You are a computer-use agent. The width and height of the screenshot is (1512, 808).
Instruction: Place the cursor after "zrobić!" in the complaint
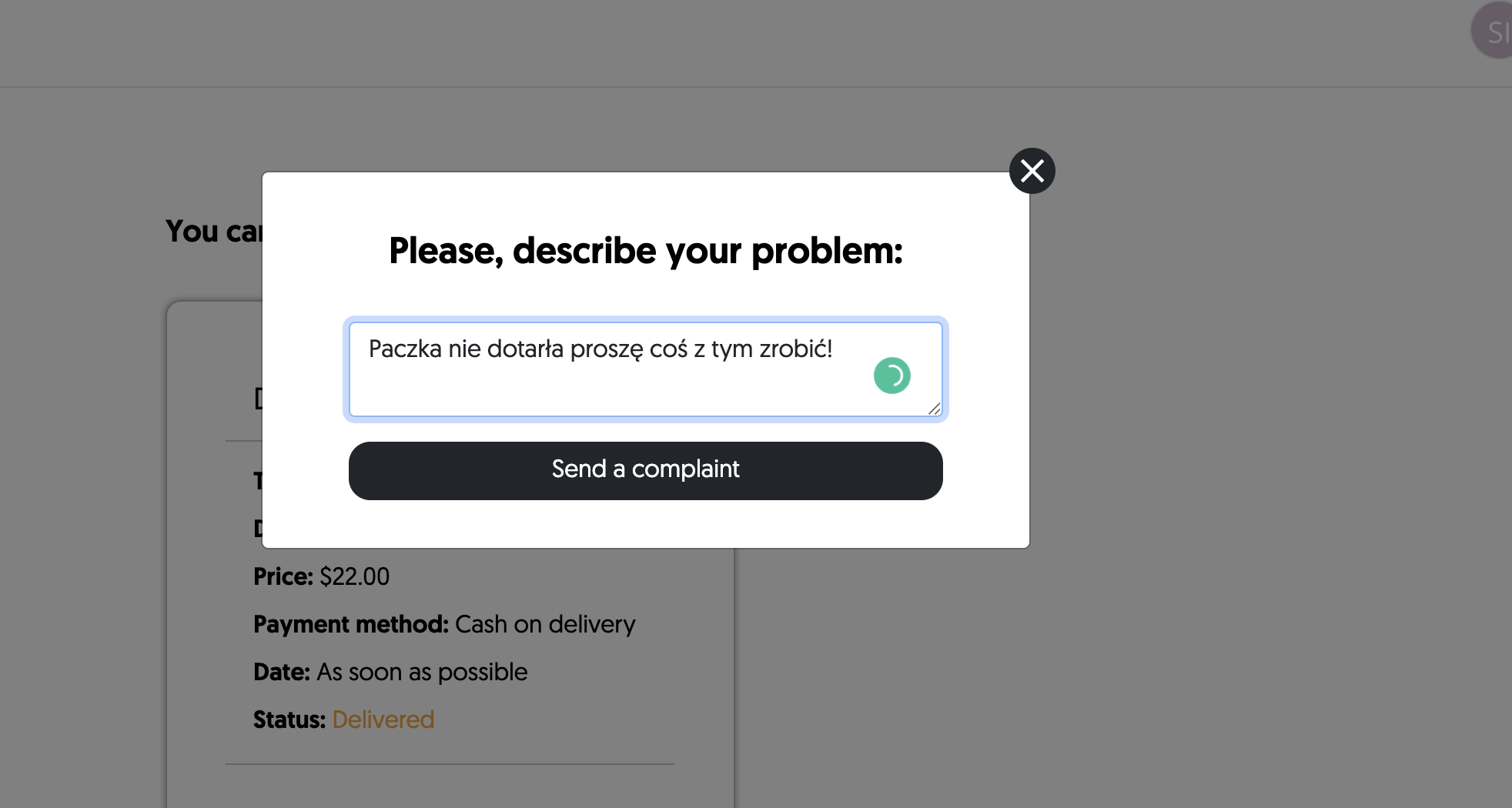pos(834,349)
